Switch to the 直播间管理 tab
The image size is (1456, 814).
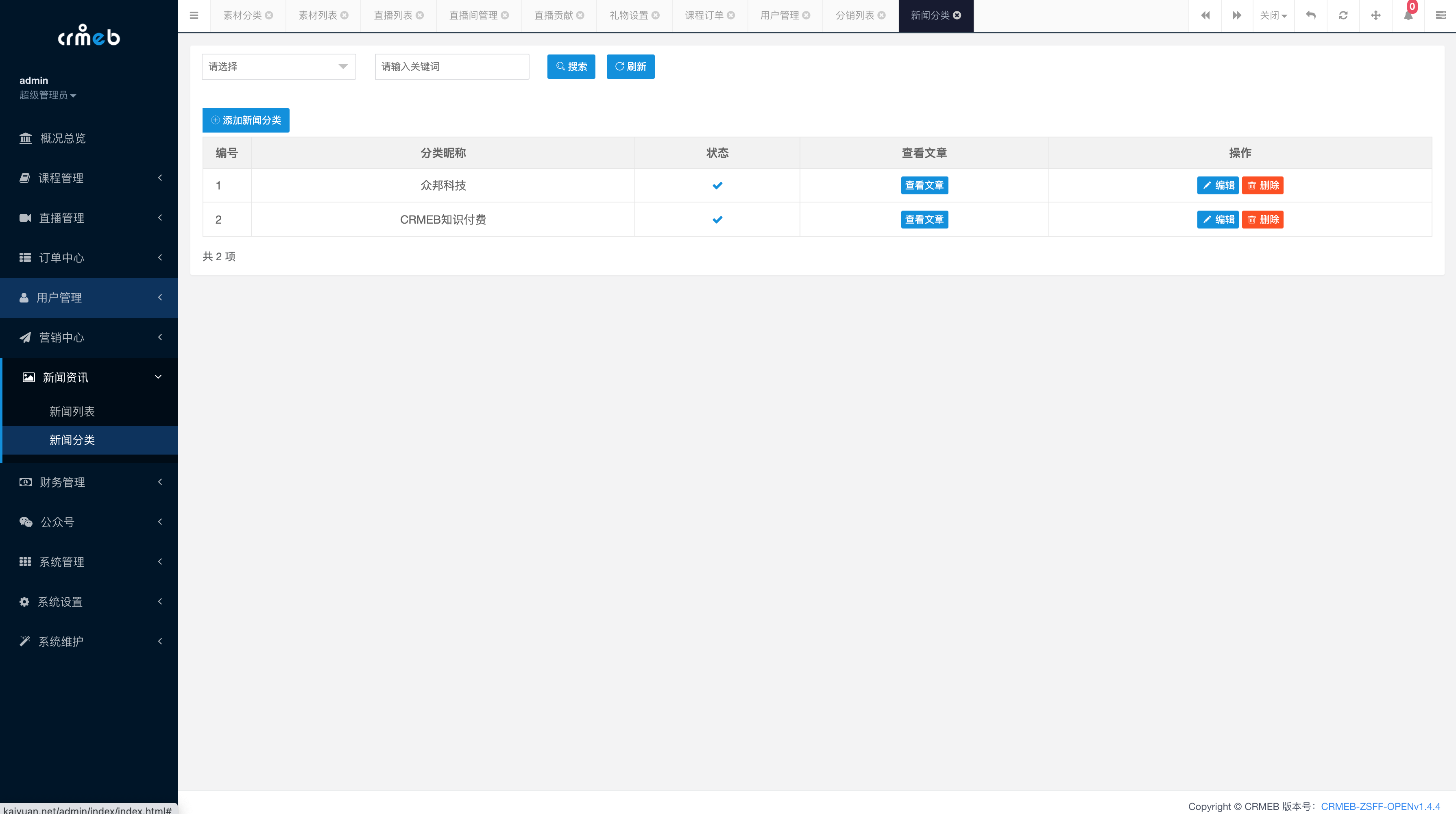coord(473,15)
